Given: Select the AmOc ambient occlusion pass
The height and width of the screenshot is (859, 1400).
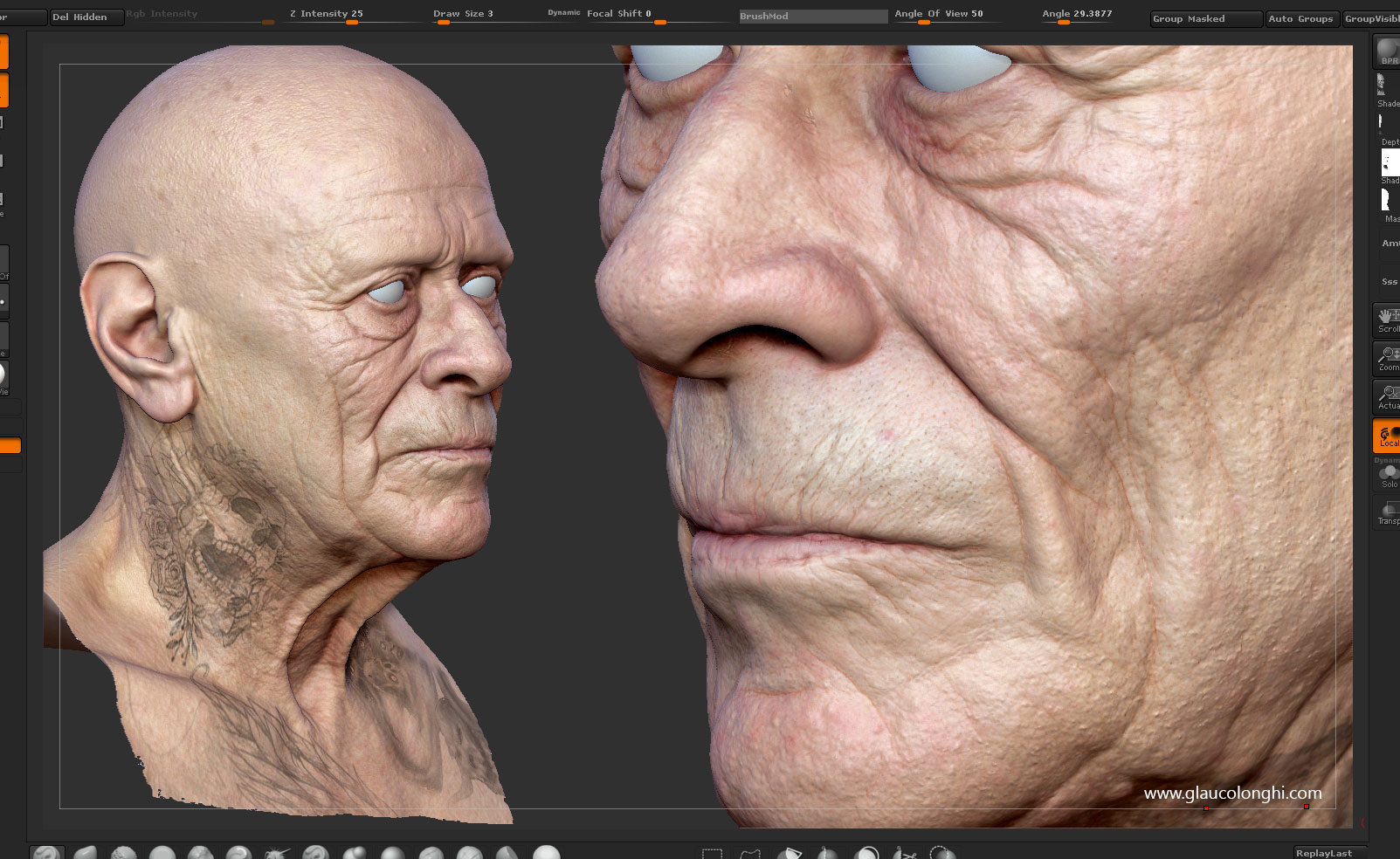Looking at the screenshot, I should 1389,244.
